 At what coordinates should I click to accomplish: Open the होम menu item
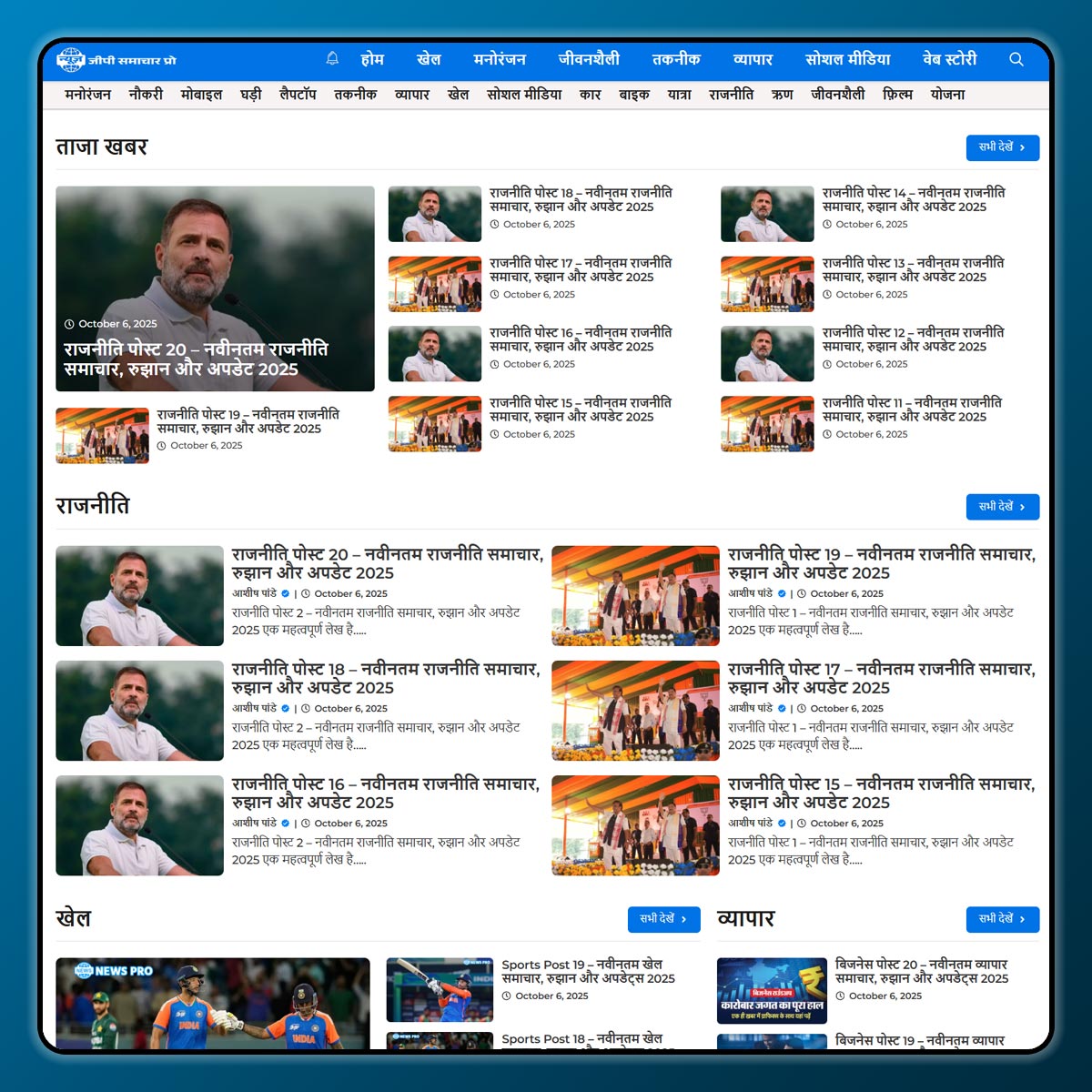372,59
